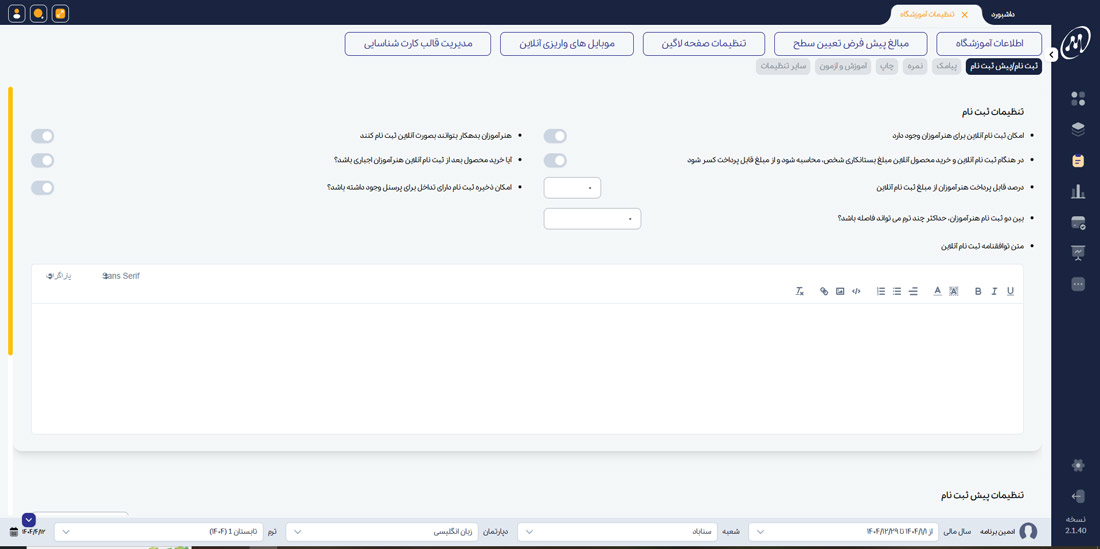Collapse sidebar with the chevron arrow
1100x549 pixels.
click(1052, 54)
